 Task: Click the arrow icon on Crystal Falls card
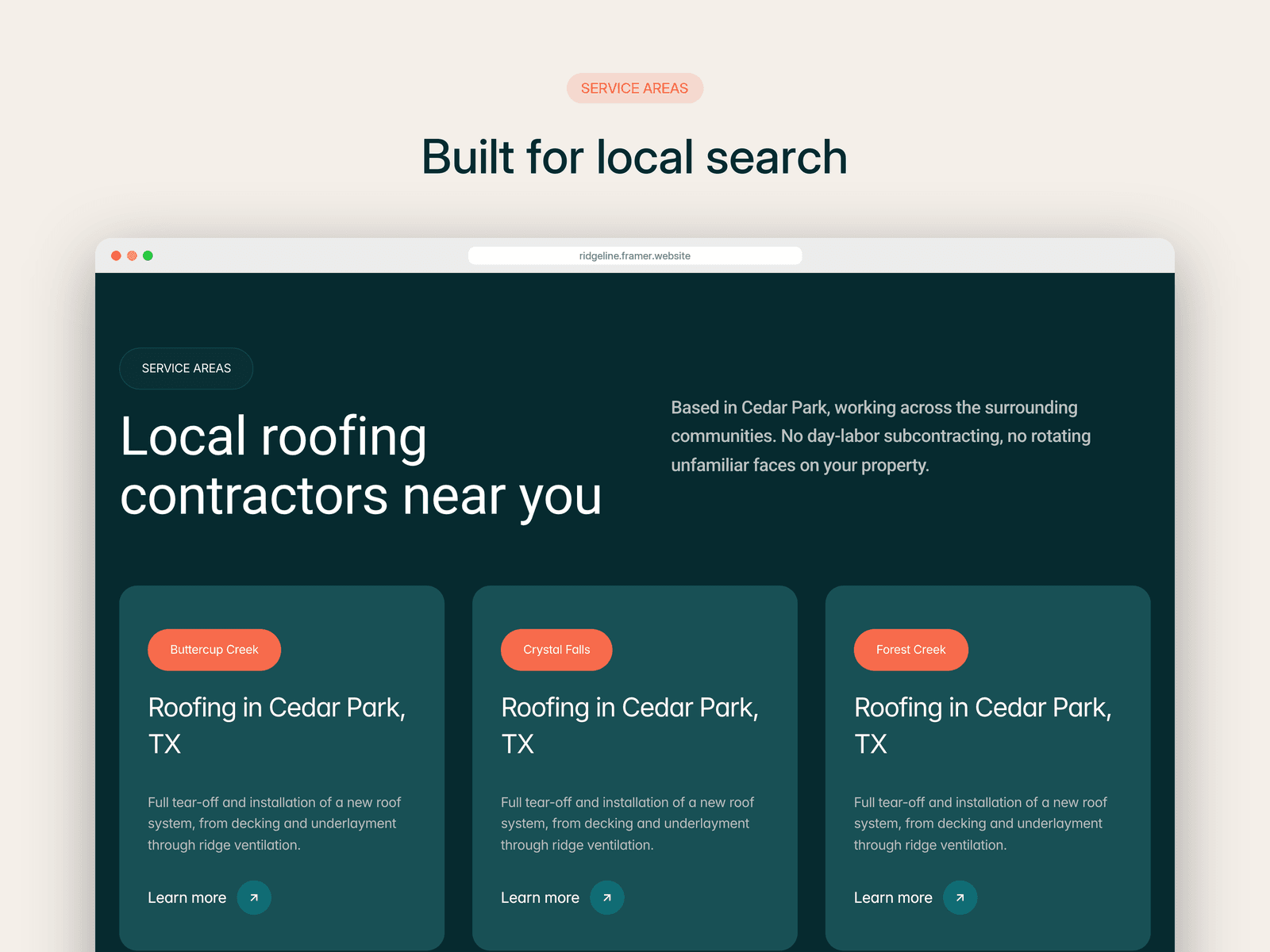tap(607, 897)
